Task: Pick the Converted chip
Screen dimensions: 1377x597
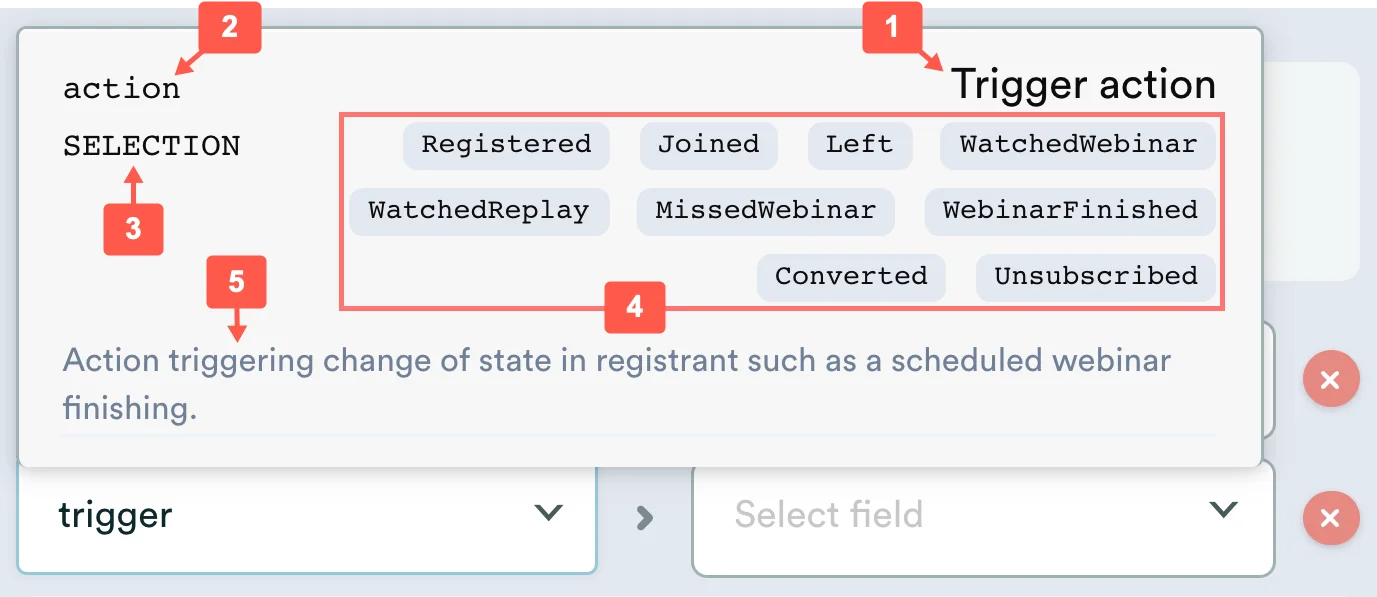Action: [x=851, y=277]
